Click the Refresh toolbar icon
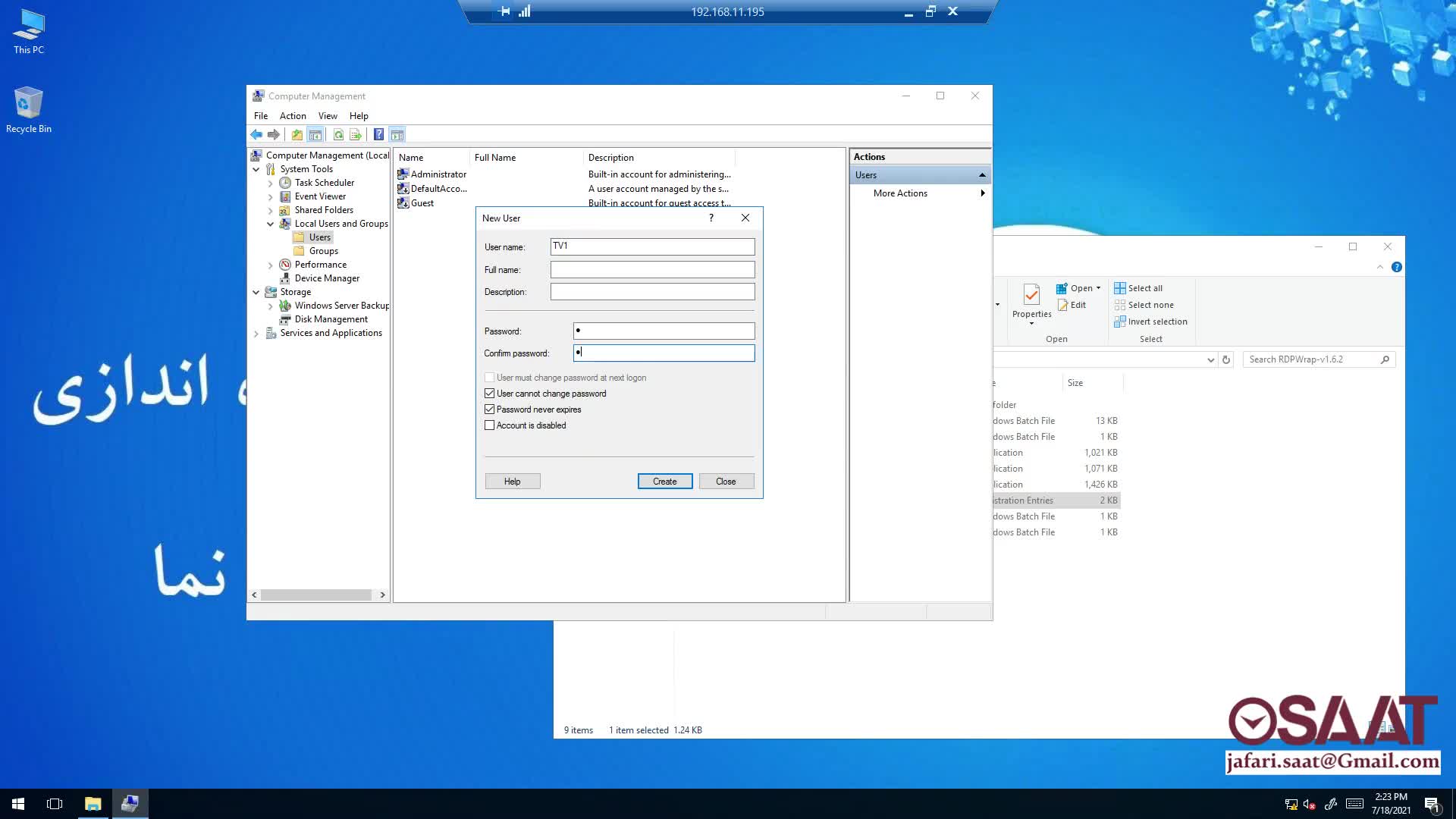This screenshot has height=819, width=1456. [x=338, y=135]
